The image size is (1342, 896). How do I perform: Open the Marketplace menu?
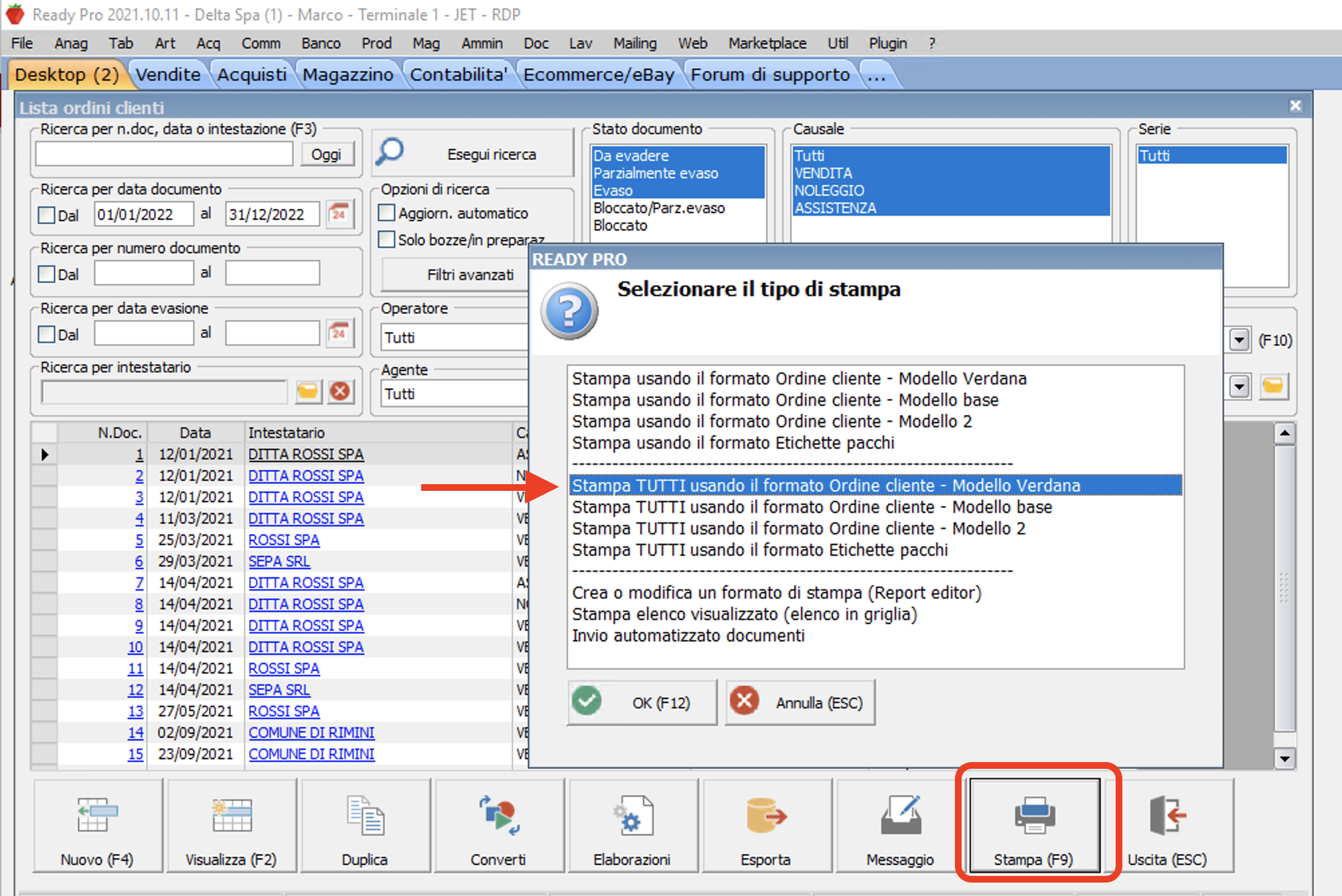[767, 44]
